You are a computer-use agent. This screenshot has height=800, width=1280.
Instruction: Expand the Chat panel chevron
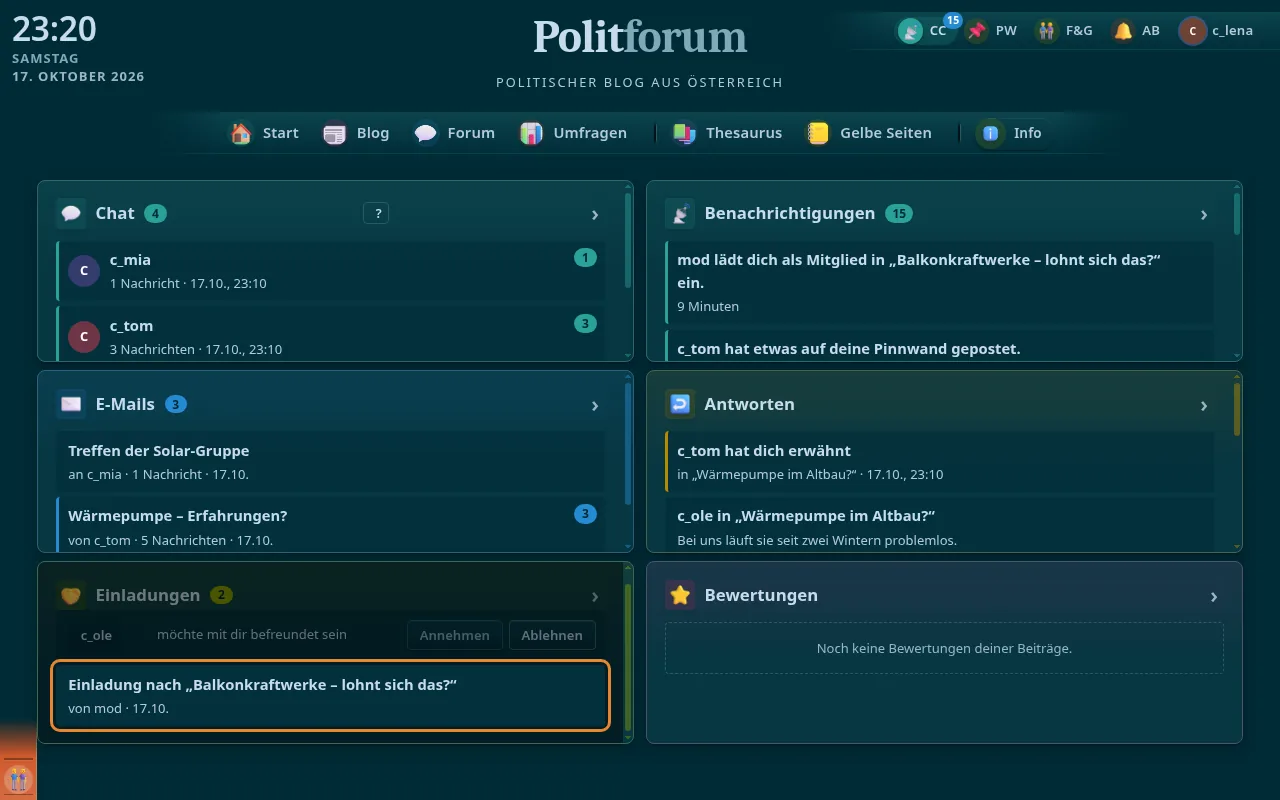click(x=595, y=215)
